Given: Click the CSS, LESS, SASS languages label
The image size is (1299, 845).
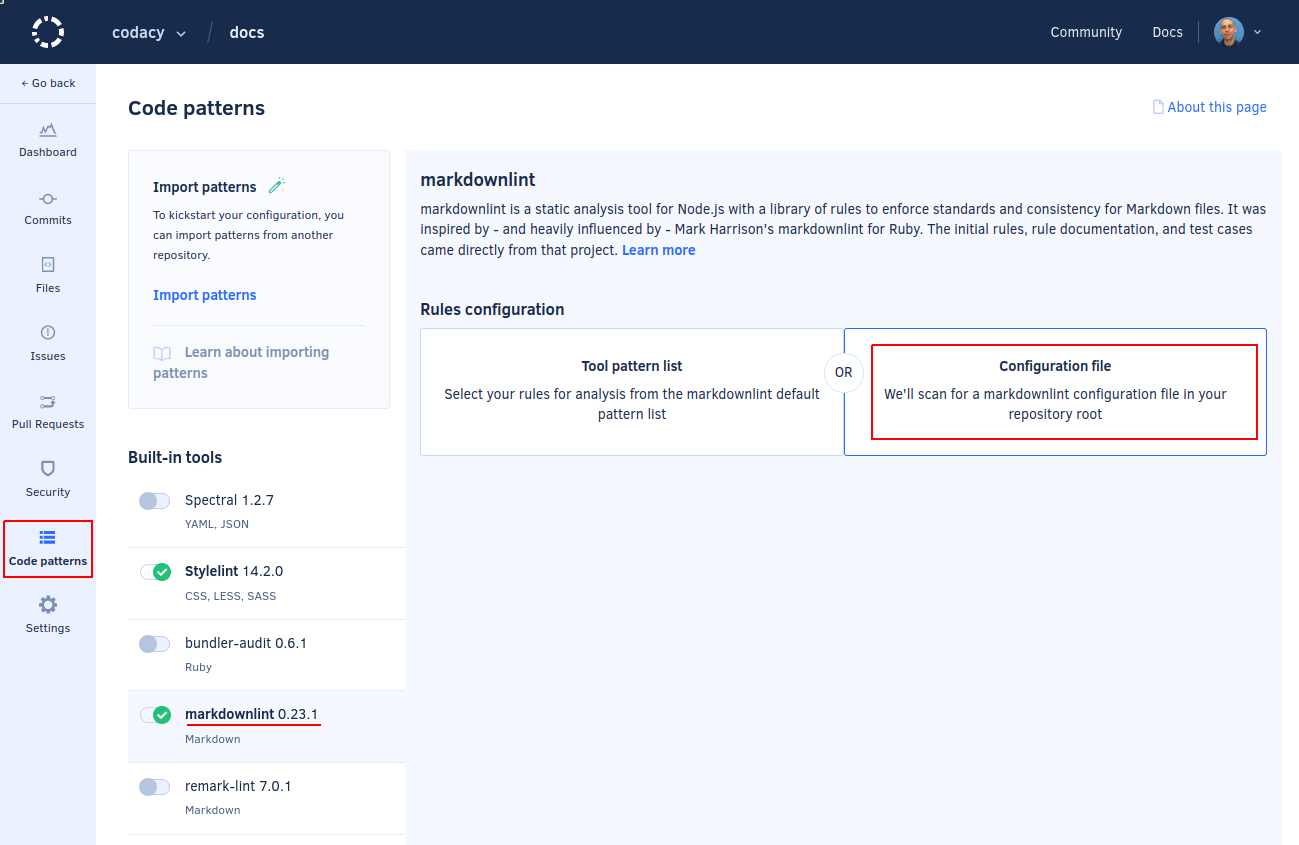Looking at the screenshot, I should tap(230, 596).
